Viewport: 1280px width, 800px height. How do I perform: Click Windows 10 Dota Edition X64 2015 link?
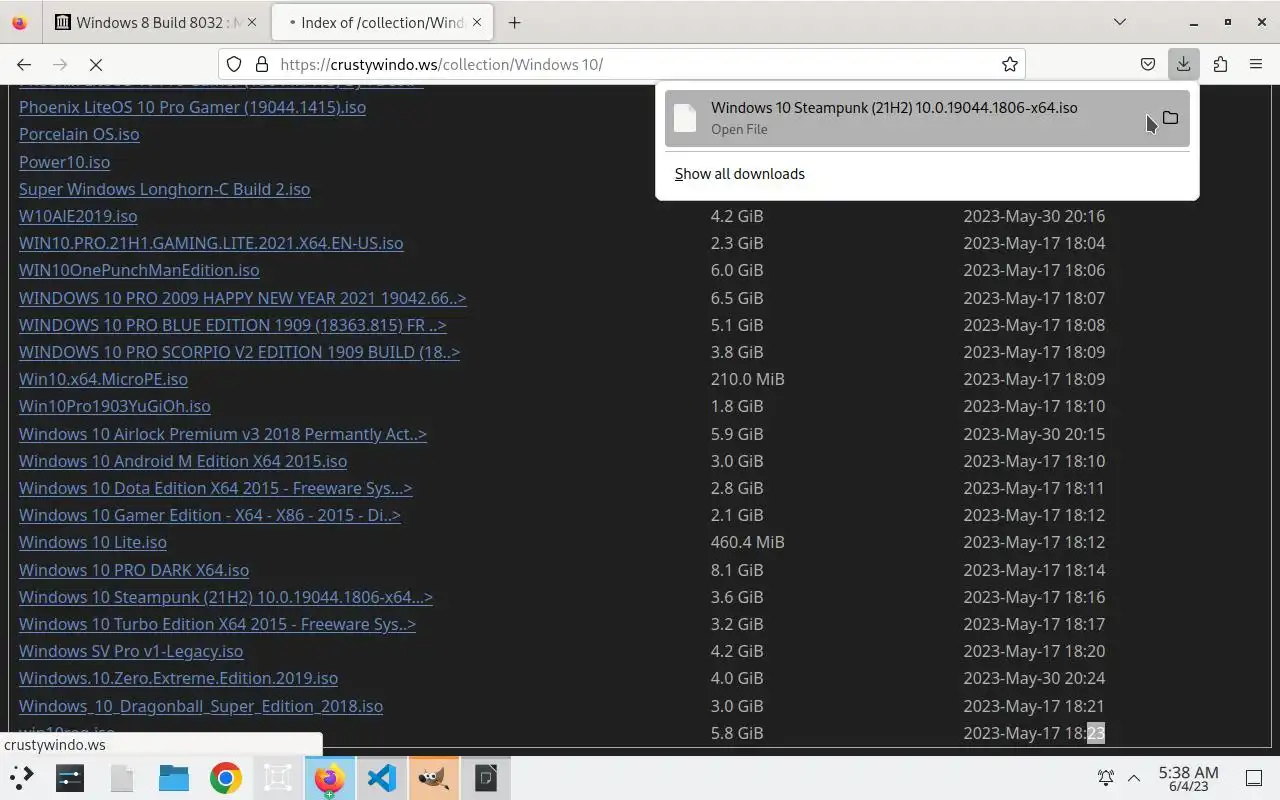[215, 488]
